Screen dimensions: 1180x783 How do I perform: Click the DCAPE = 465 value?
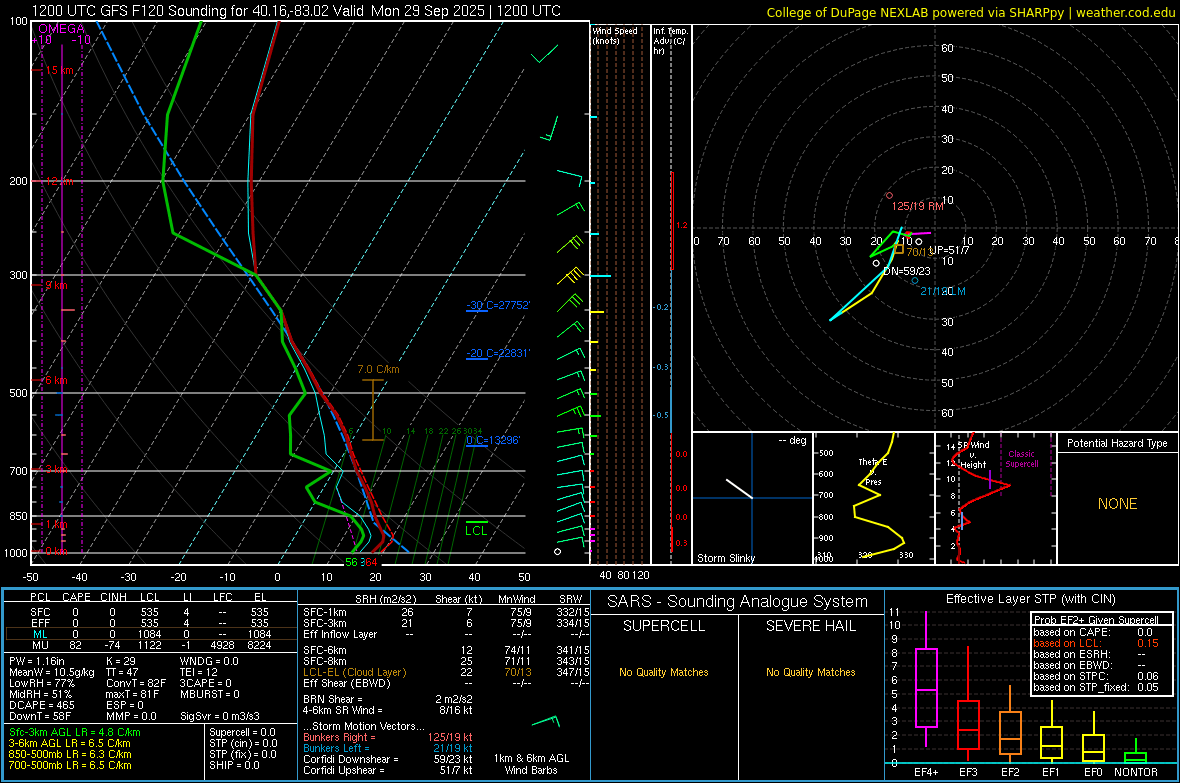pyautogui.click(x=42, y=705)
